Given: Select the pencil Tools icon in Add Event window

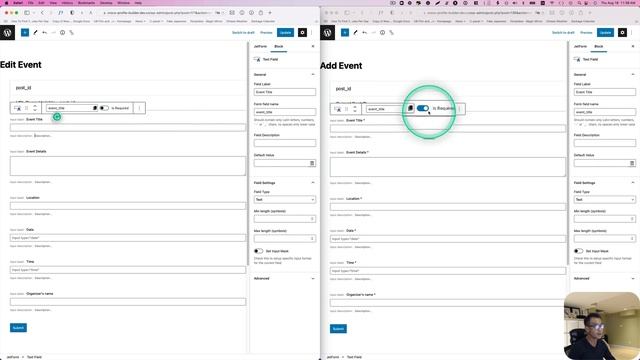Looking at the screenshot, I should (356, 33).
